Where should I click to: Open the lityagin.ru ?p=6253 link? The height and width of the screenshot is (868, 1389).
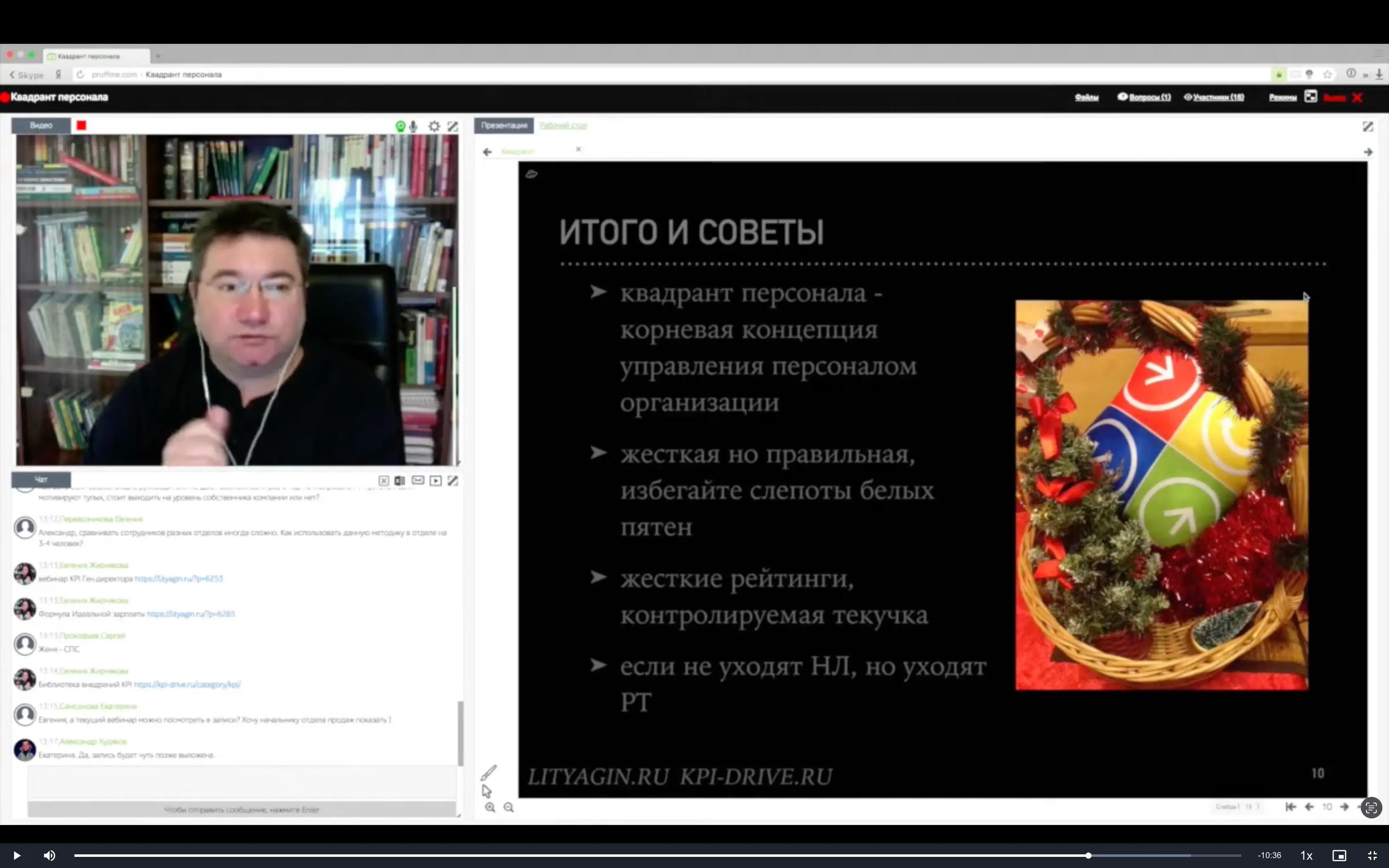pos(179,579)
